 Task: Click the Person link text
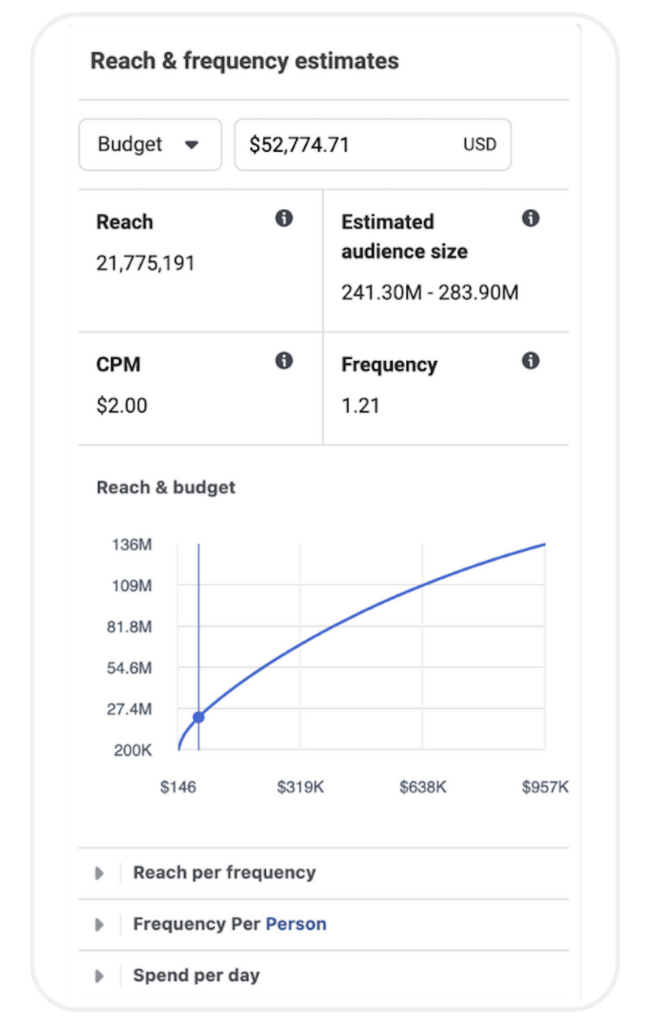pos(296,924)
